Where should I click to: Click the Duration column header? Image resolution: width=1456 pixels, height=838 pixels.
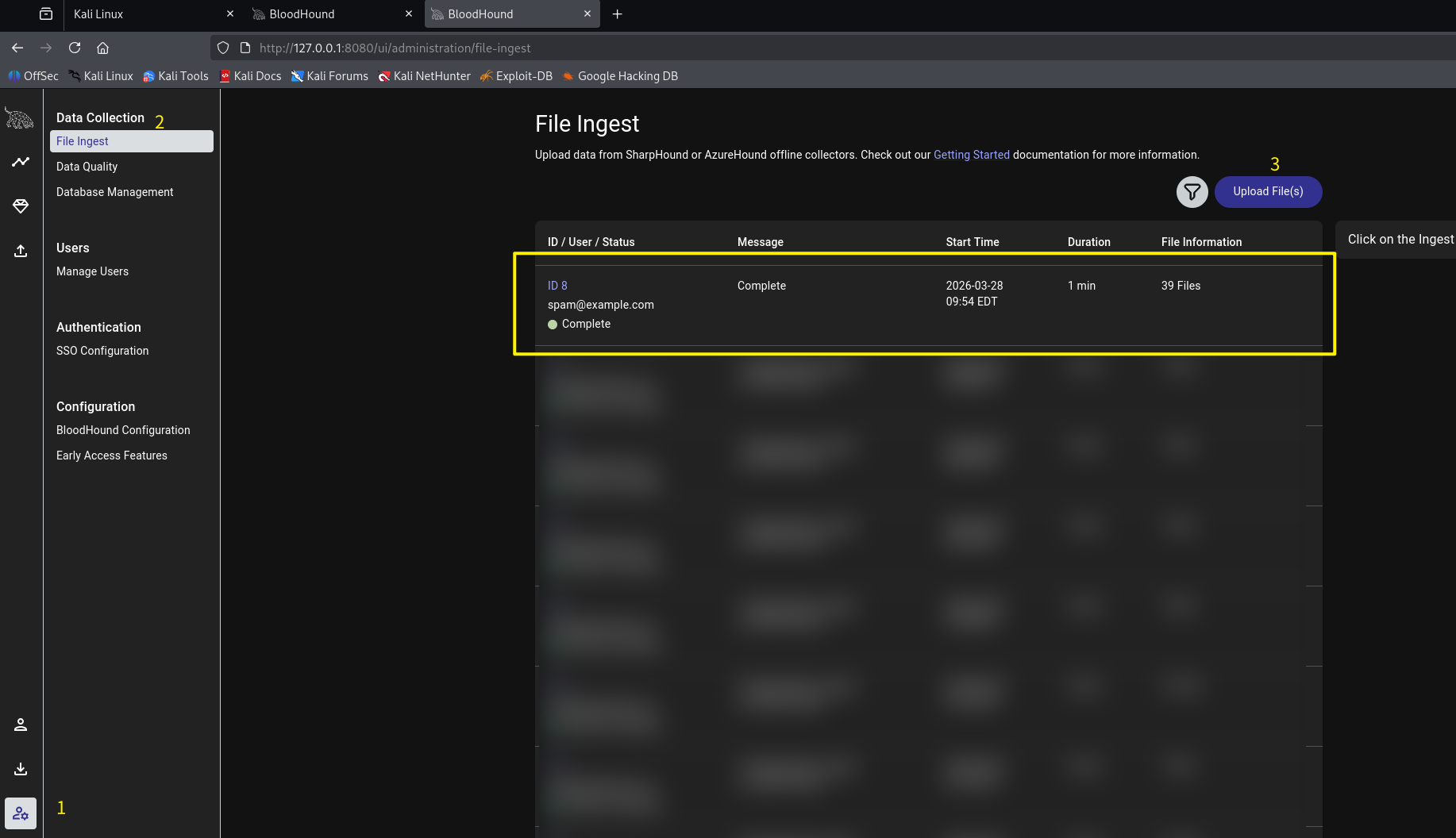click(x=1088, y=242)
